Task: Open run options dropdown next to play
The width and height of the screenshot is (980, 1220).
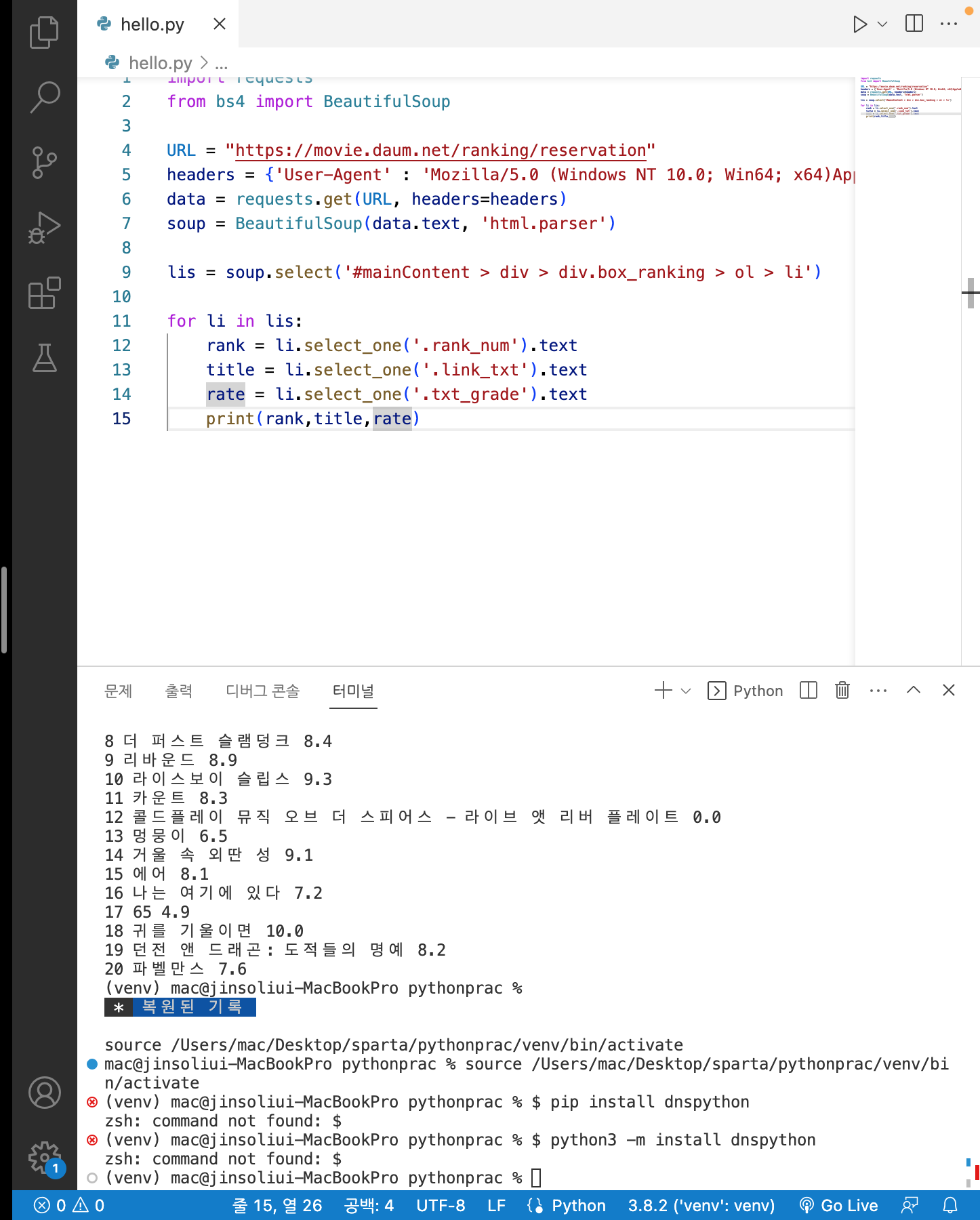Action: click(x=882, y=24)
